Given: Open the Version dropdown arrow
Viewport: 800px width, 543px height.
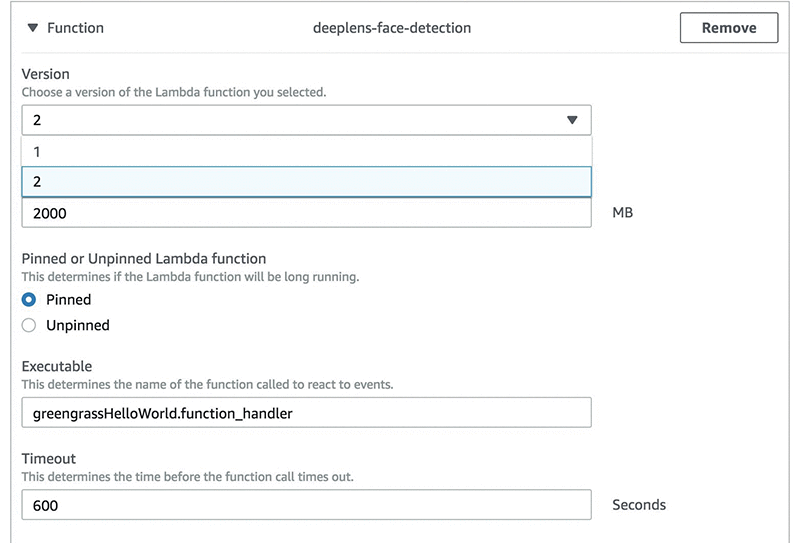Looking at the screenshot, I should 571,120.
